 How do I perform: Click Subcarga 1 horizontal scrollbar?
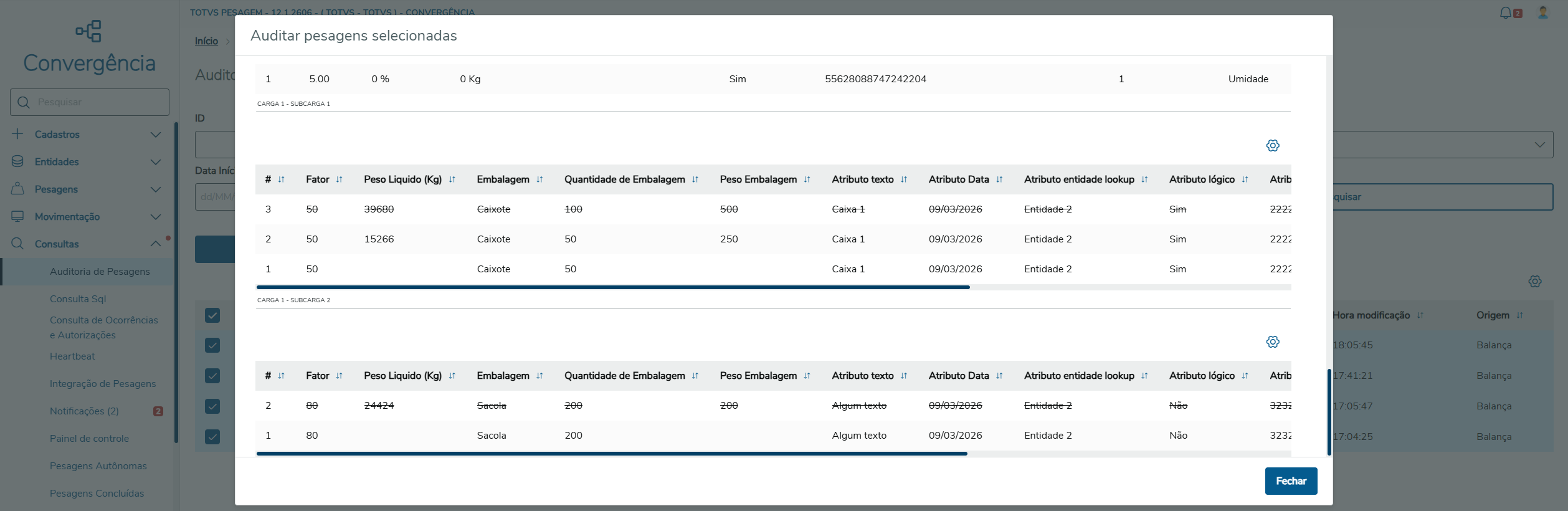tap(613, 287)
